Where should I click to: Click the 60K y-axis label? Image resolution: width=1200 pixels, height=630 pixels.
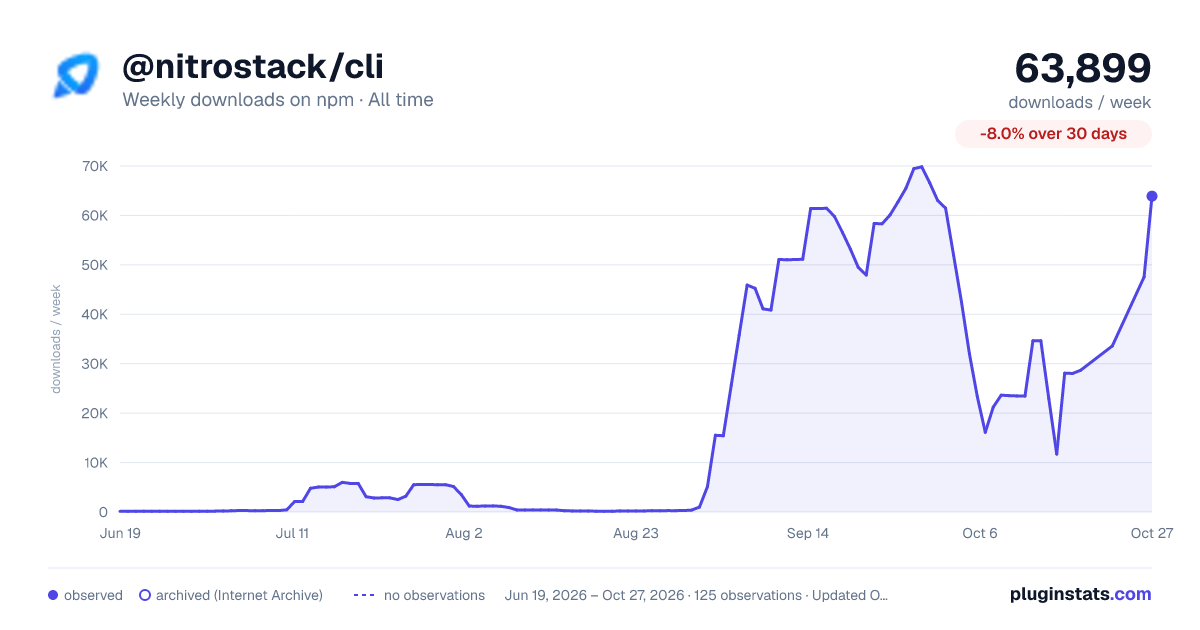point(94,215)
